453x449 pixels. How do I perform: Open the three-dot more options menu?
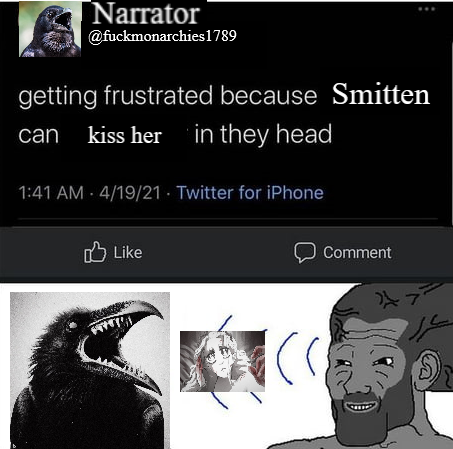427,9
